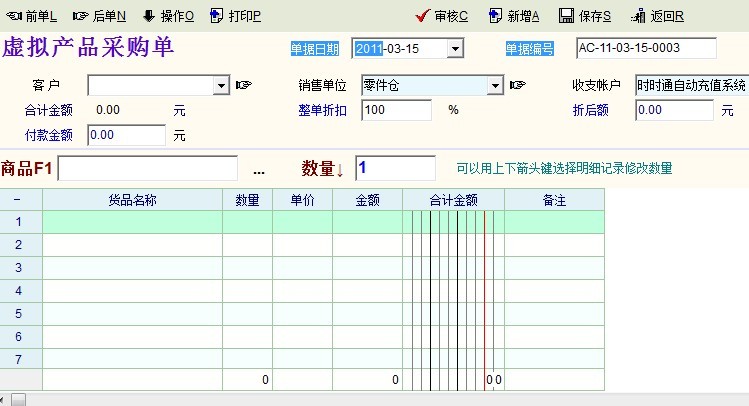Open the 操作O operations menu
The height and width of the screenshot is (406, 749).
tap(168, 16)
